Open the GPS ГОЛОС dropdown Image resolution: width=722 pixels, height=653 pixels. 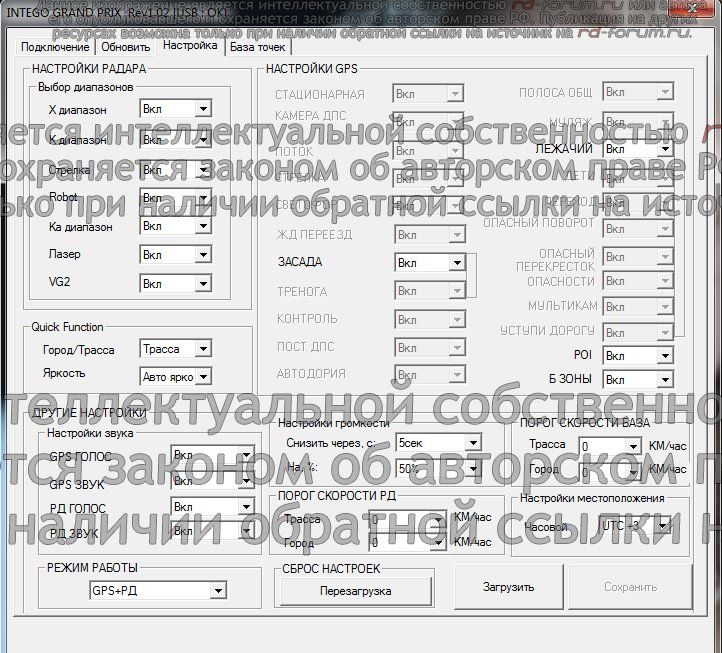tap(213, 455)
